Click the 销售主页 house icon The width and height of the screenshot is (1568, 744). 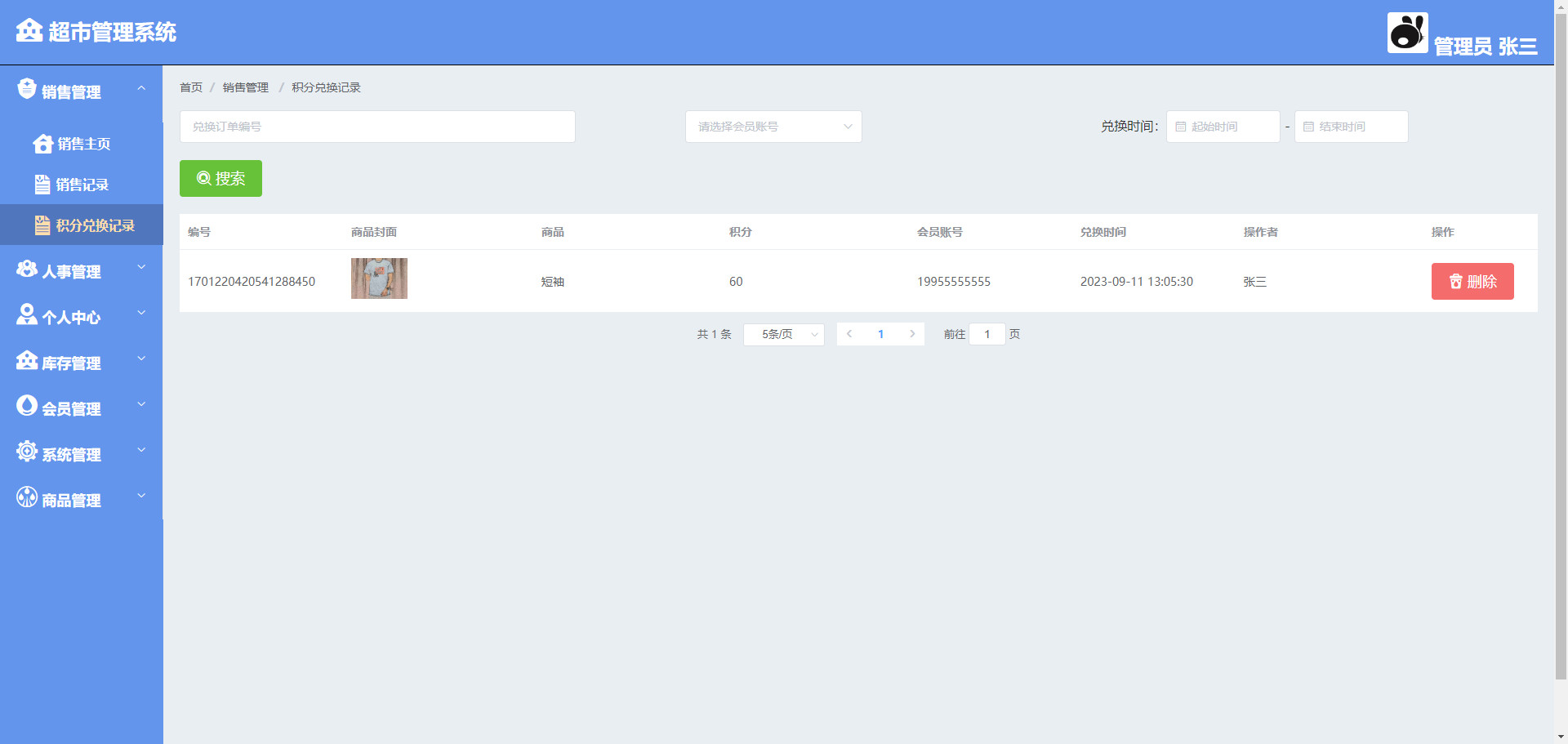coord(43,144)
